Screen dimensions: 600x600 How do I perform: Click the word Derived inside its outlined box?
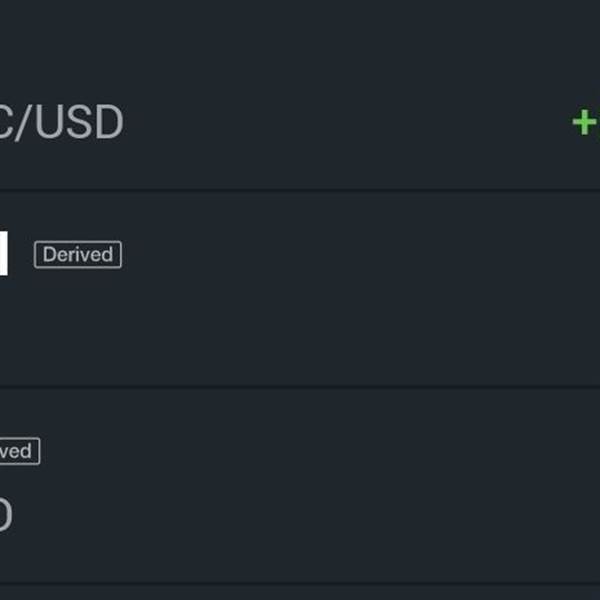point(78,254)
